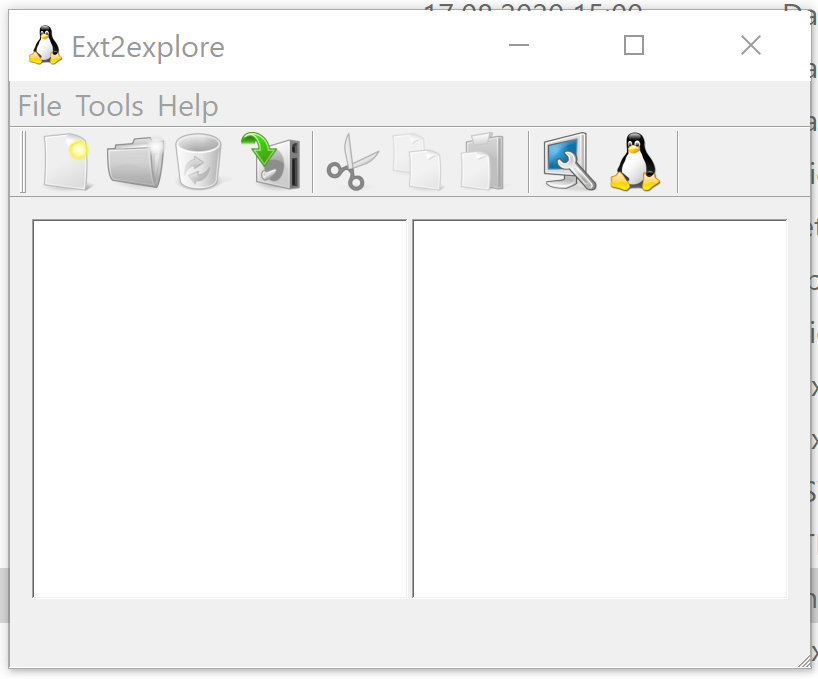Click inside the empty right file pane
Viewport: 818px width, 679px height.
click(x=599, y=408)
